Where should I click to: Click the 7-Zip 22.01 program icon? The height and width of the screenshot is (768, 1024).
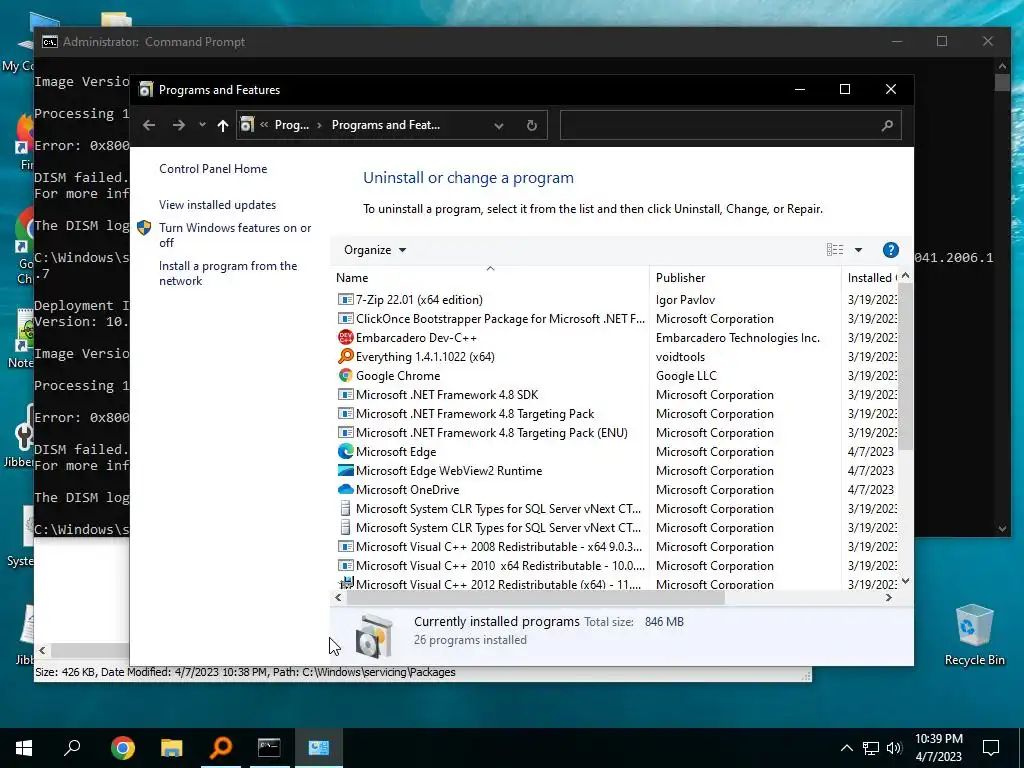345,300
